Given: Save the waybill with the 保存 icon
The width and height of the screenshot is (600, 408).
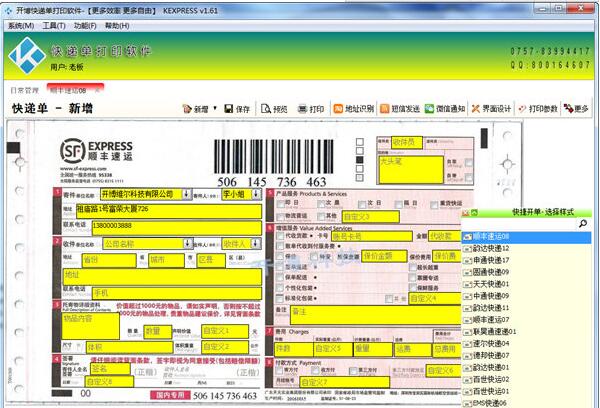Looking at the screenshot, I should coord(228,109).
